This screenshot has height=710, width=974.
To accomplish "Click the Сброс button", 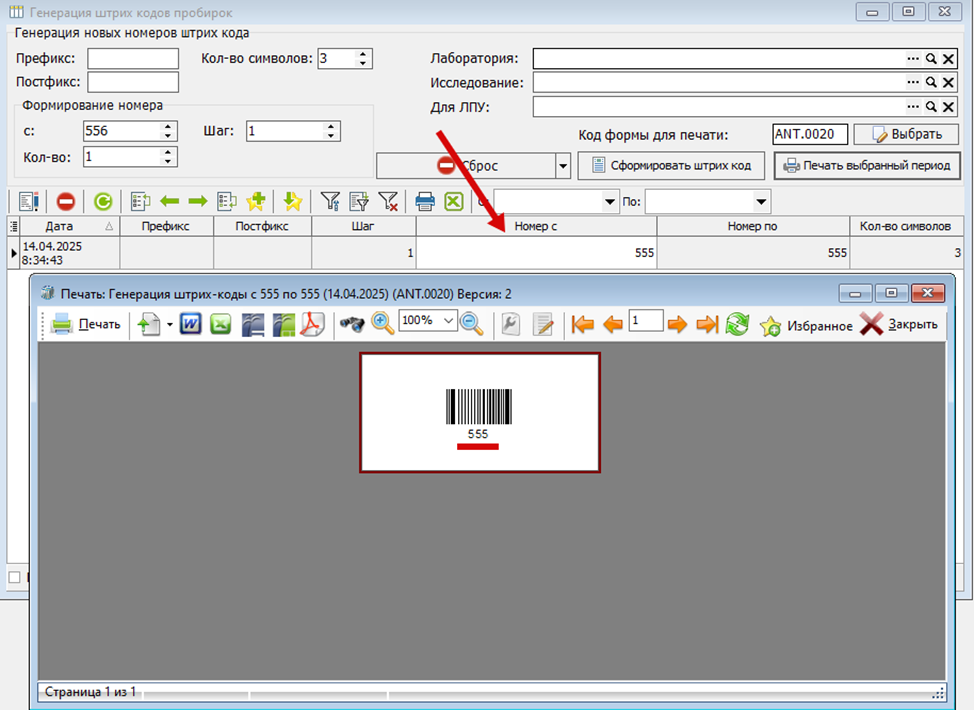I will (467, 166).
